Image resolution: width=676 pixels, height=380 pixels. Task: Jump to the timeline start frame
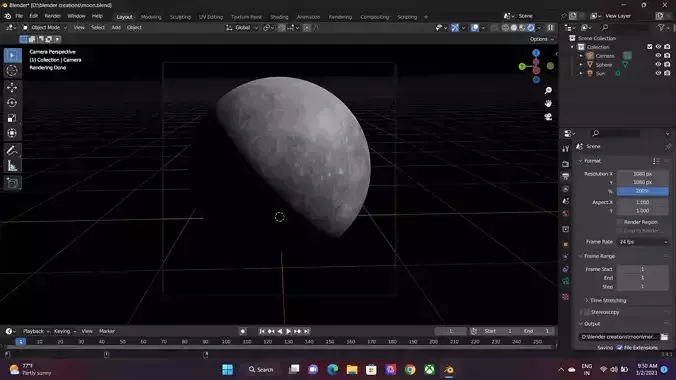click(x=262, y=331)
